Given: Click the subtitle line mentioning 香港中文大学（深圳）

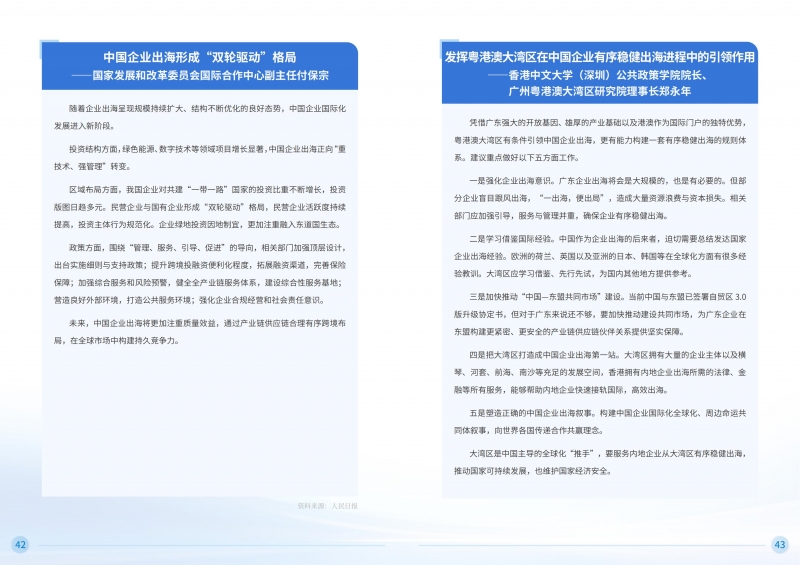Looking at the screenshot, I should coord(600,74).
